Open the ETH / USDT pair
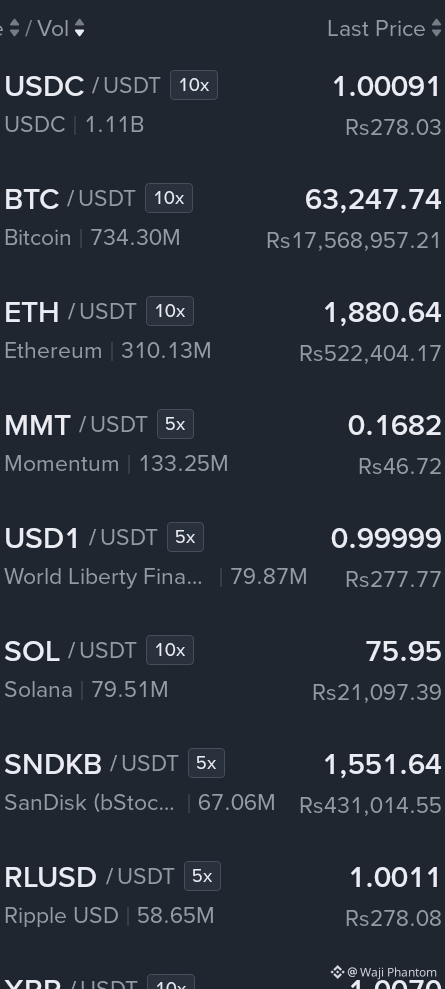 (222, 331)
